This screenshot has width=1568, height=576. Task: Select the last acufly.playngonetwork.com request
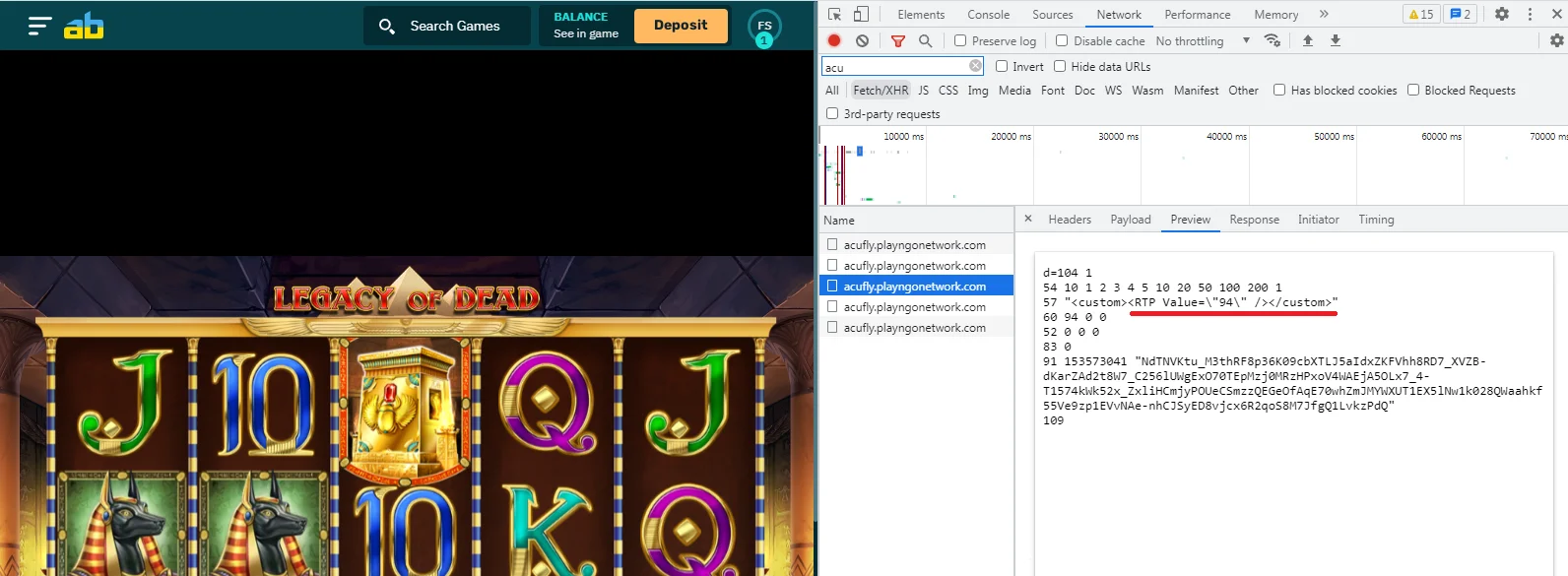pyautogui.click(x=916, y=327)
